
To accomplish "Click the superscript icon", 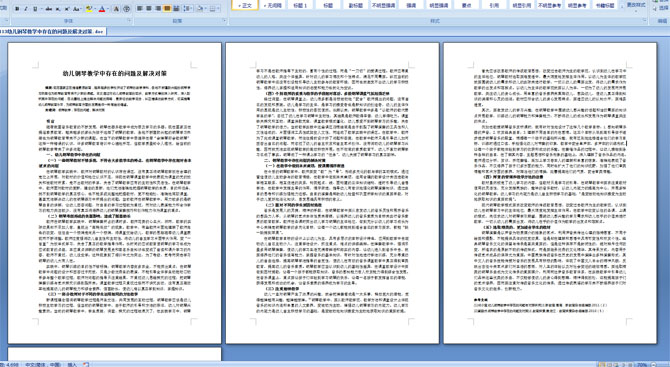I will [x=67, y=9].
